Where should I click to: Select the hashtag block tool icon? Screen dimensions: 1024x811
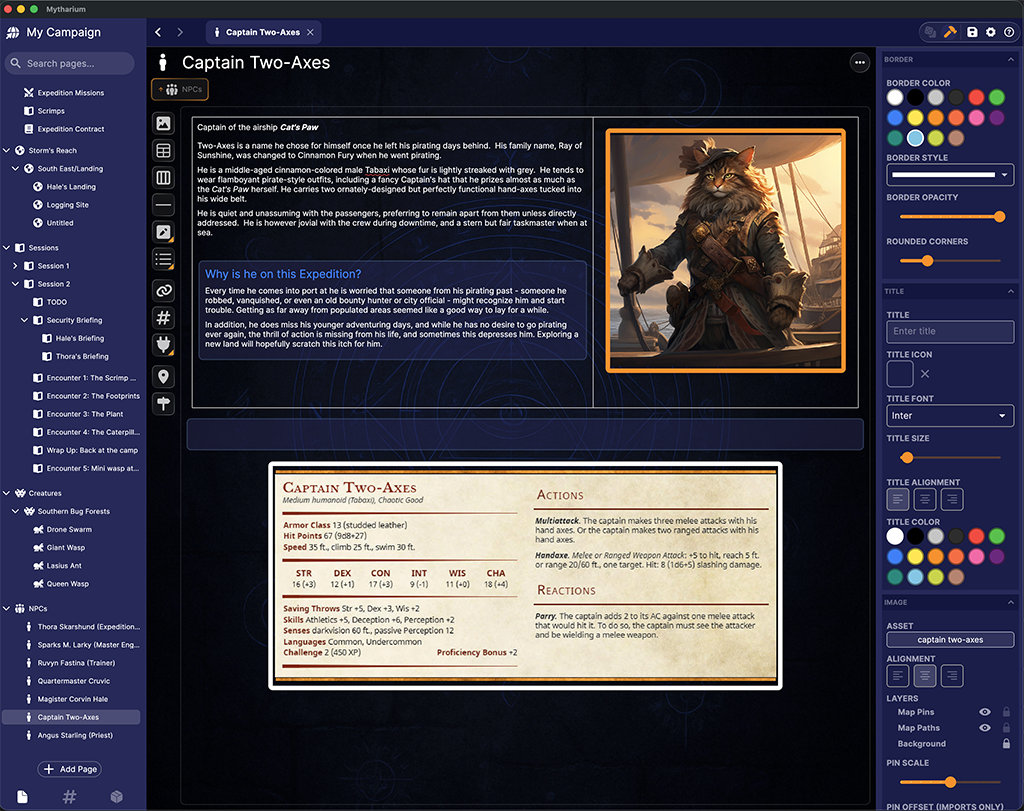coord(163,318)
